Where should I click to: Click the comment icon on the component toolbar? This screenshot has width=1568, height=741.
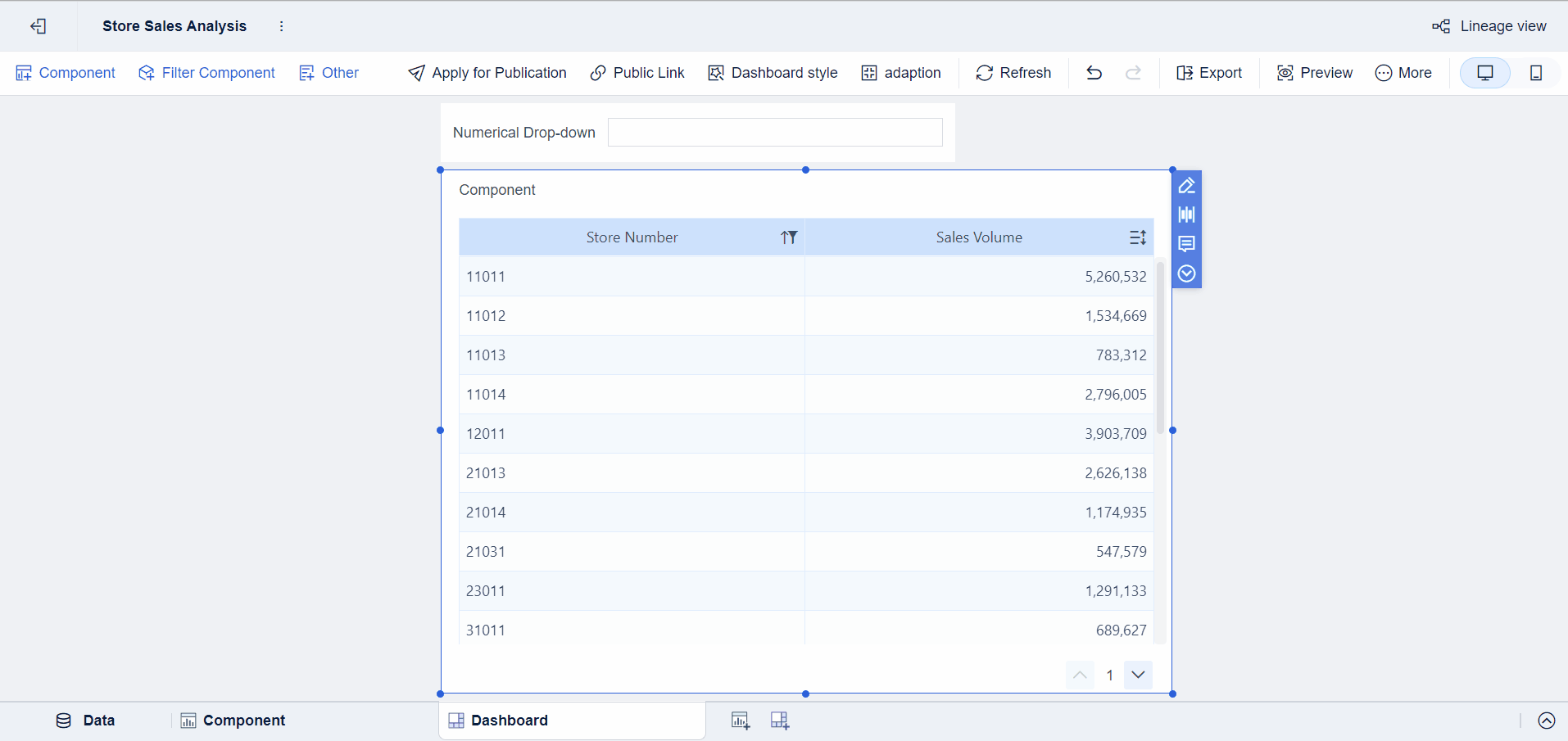[x=1187, y=243]
